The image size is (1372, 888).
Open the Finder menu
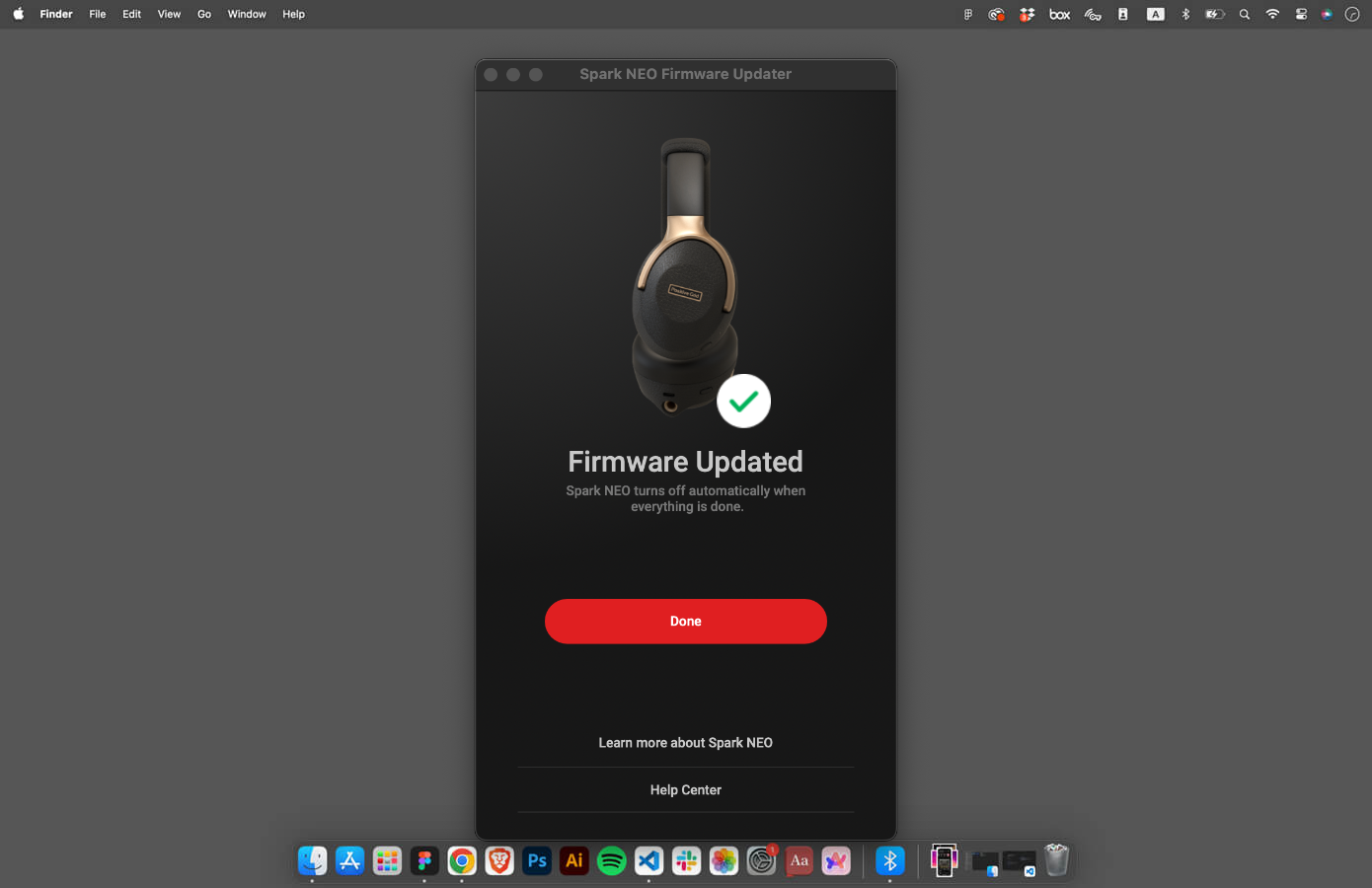coord(56,14)
